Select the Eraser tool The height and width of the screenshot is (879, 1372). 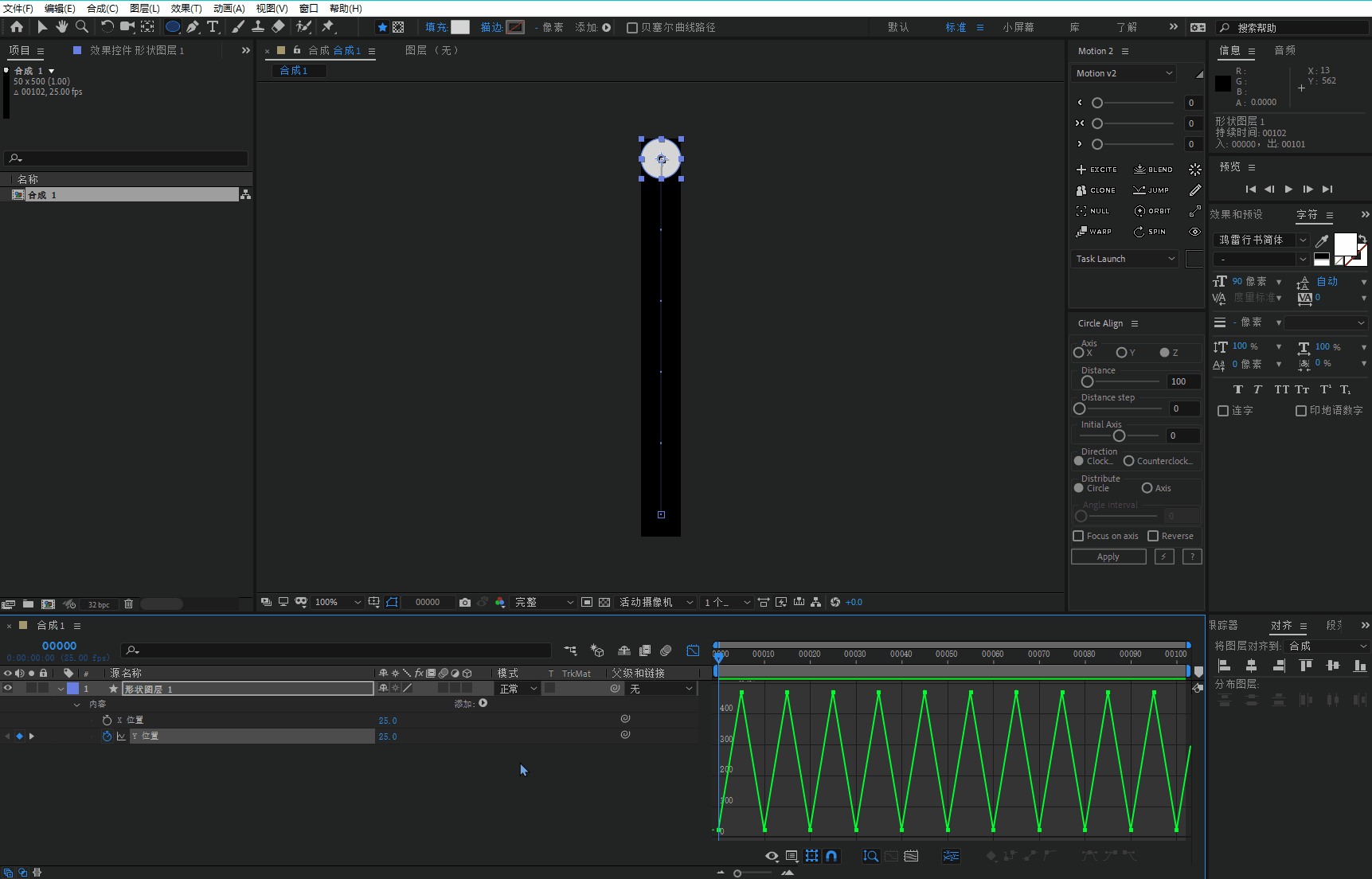[x=278, y=27]
